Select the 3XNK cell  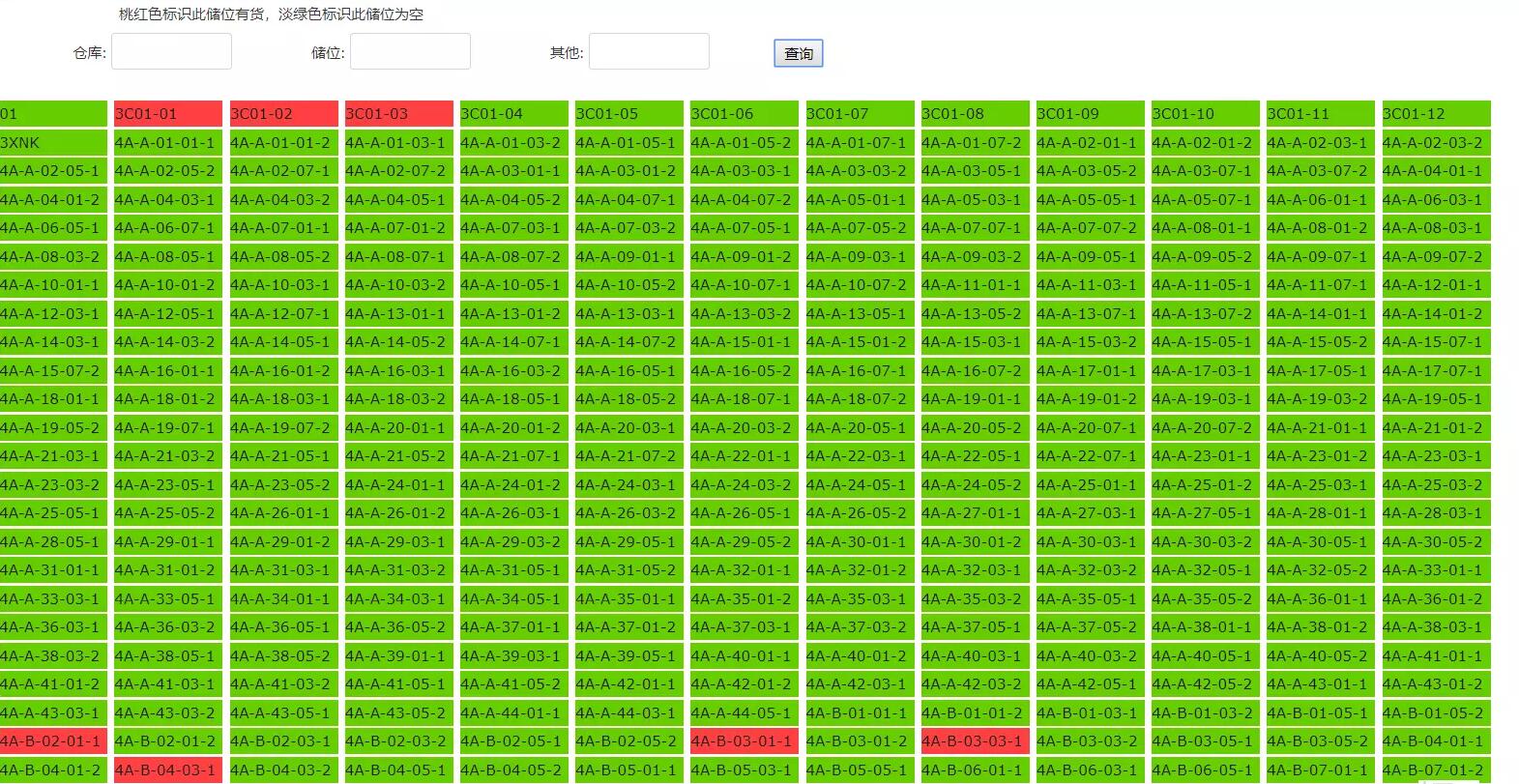[x=53, y=143]
